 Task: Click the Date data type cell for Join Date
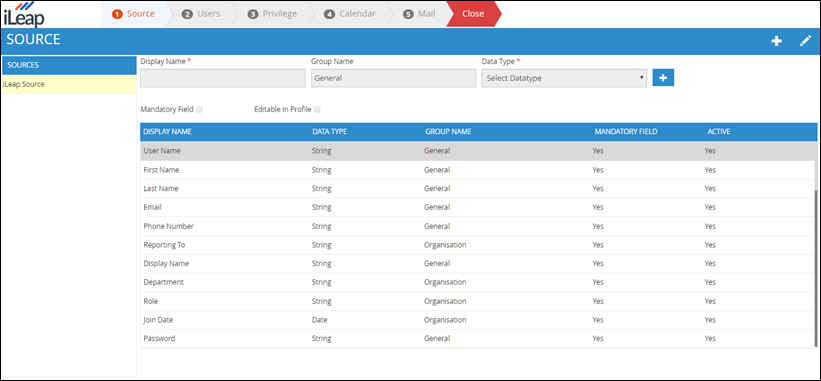pos(319,320)
